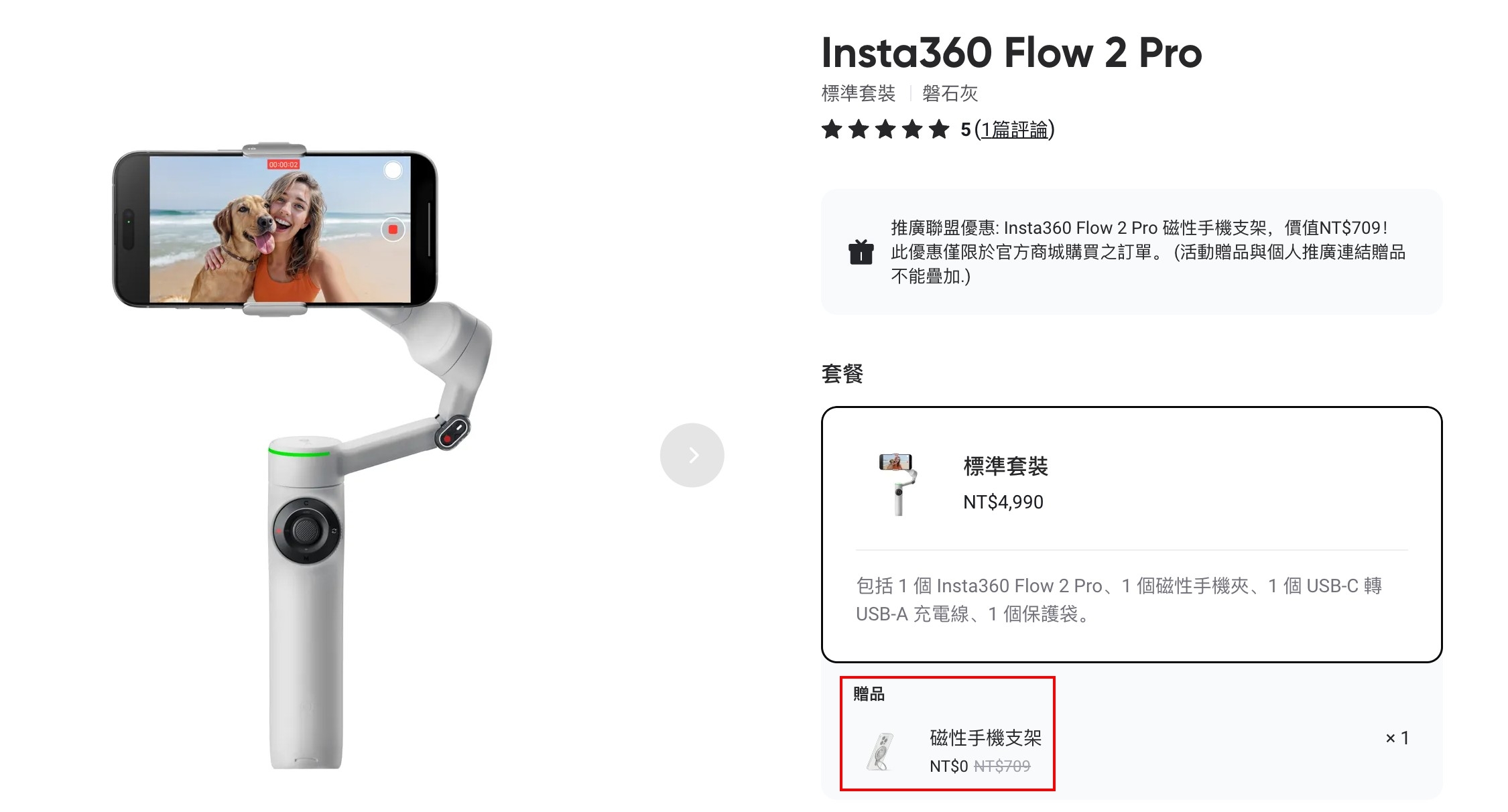This screenshot has width=1508, height=812.
Task: Click the five-star rating icons
Action: click(885, 129)
